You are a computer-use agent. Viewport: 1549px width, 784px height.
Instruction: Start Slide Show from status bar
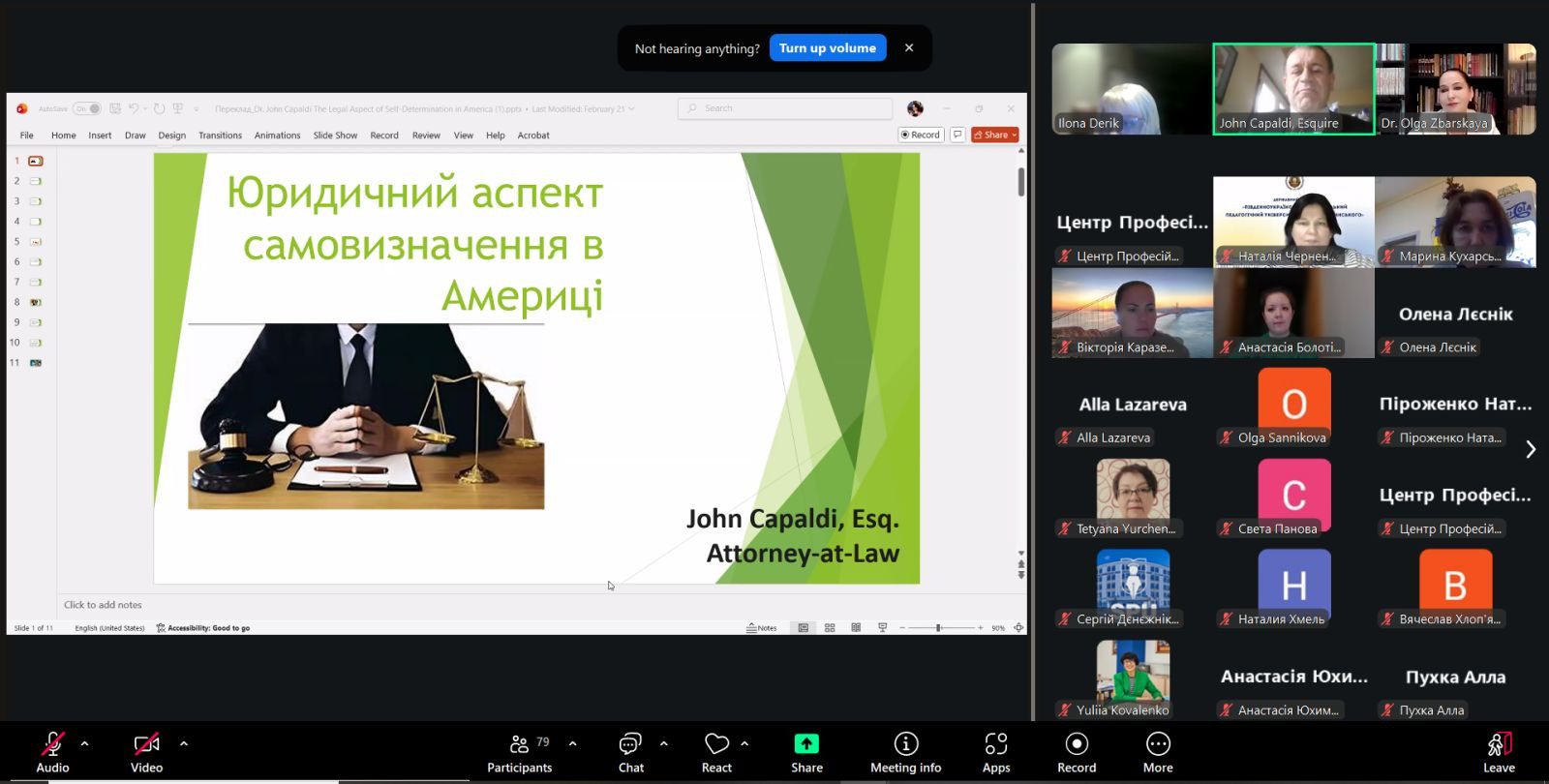tap(882, 628)
